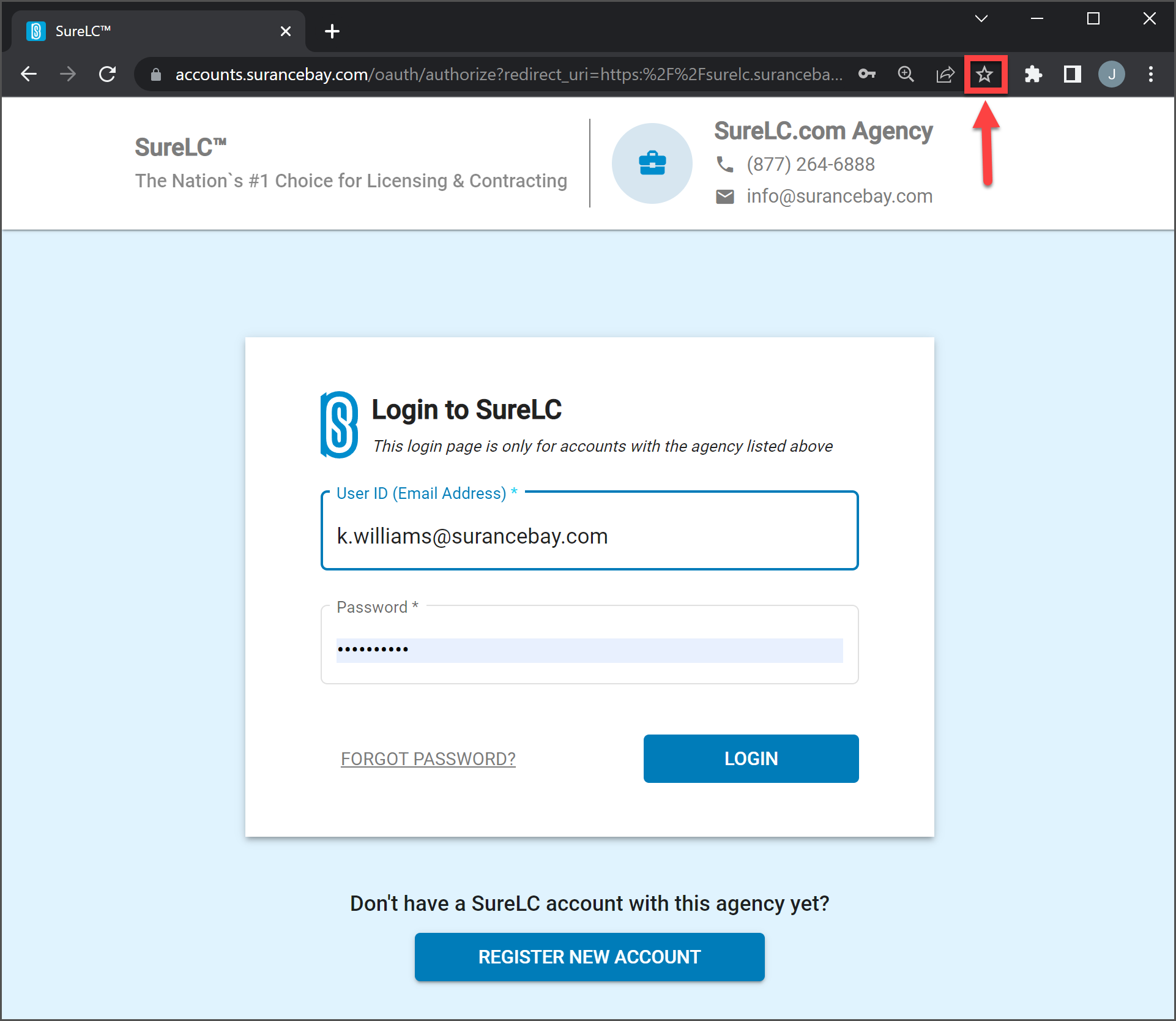
Task: View site info lock icon
Action: click(156, 75)
